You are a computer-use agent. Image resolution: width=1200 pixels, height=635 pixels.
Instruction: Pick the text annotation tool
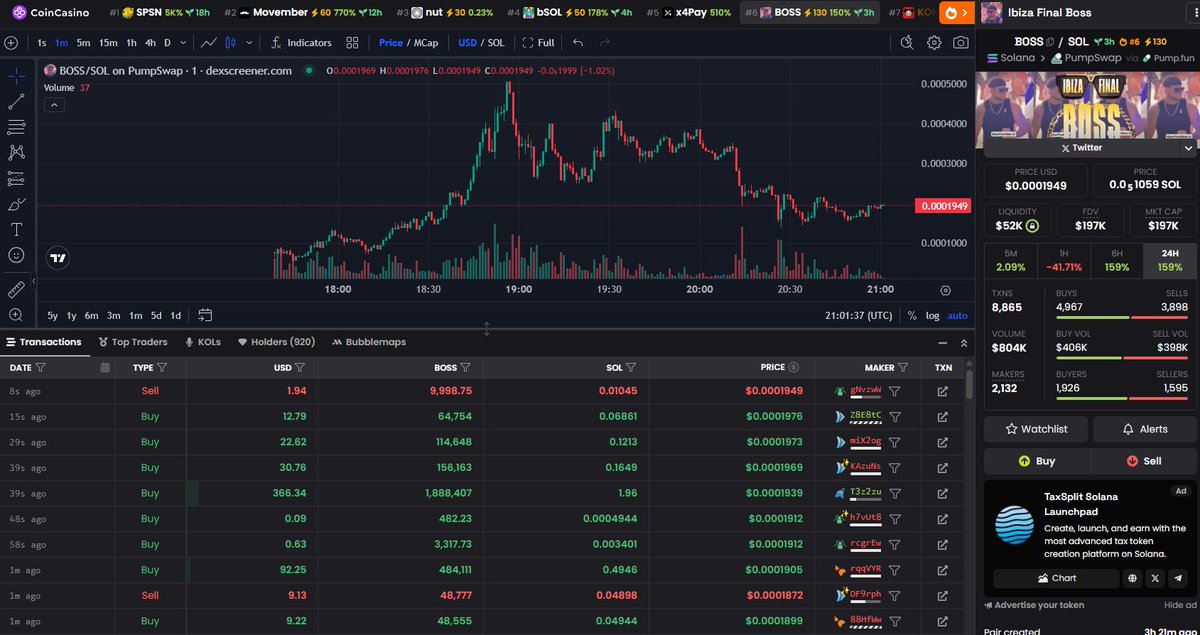16,229
